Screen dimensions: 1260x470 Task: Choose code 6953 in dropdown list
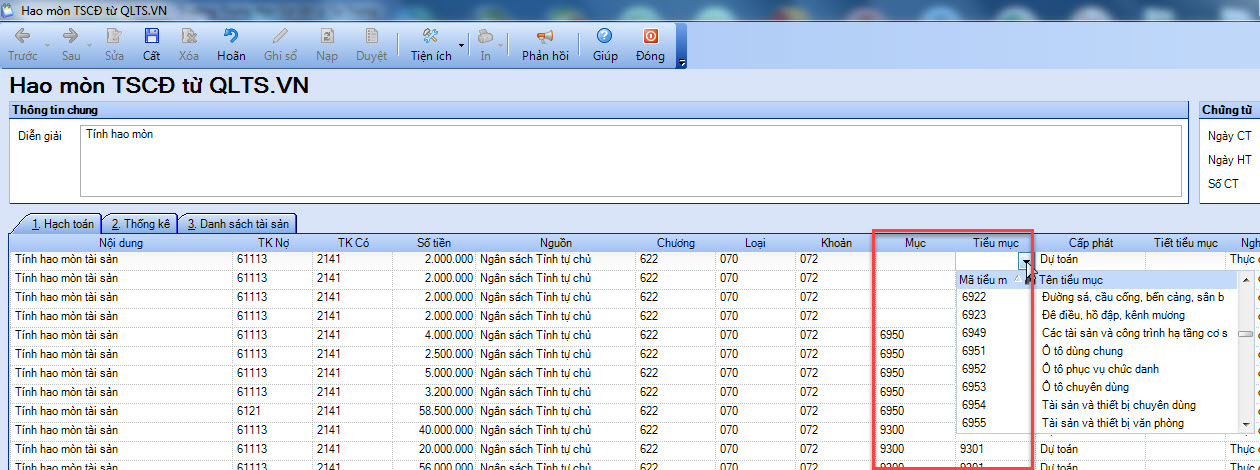pos(974,387)
